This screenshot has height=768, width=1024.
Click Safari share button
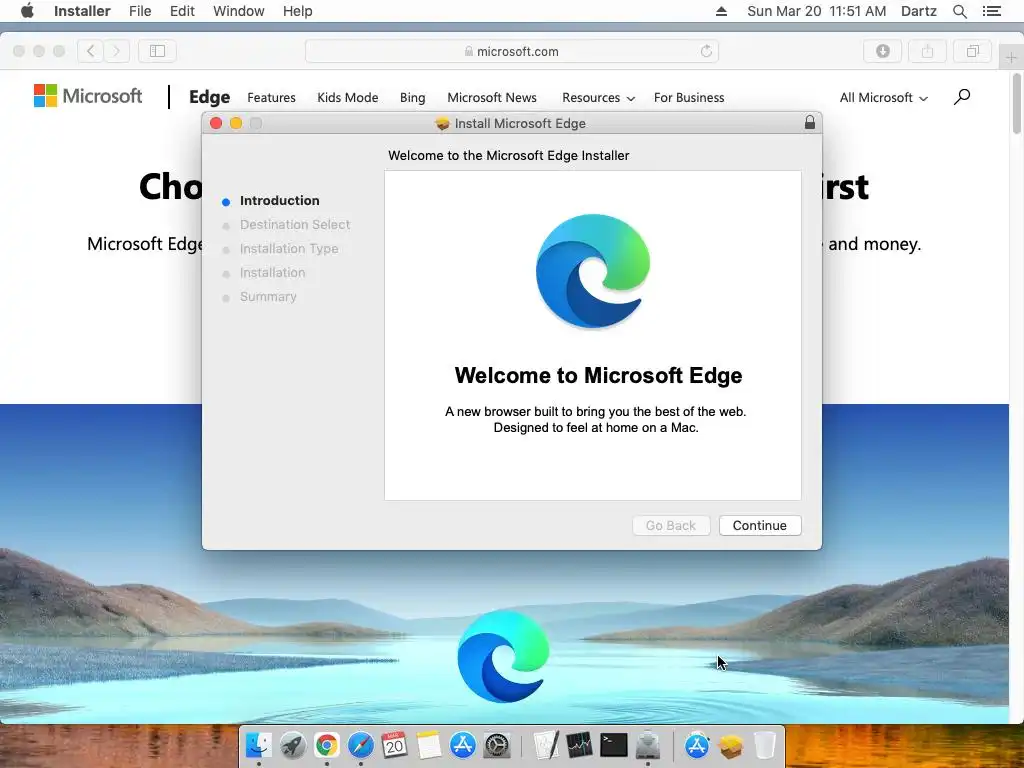pyautogui.click(x=927, y=51)
